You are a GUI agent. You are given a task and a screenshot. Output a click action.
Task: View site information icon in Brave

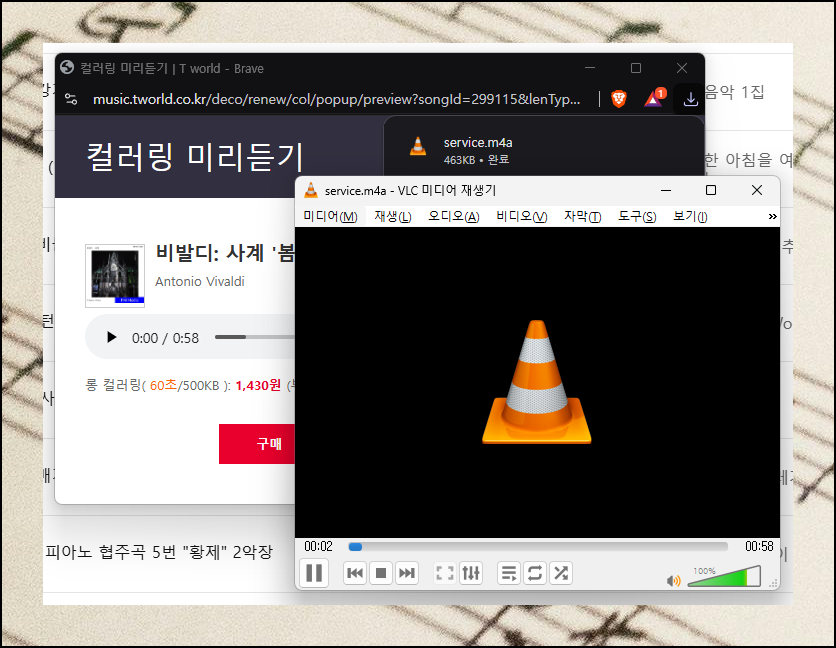pyautogui.click(x=71, y=99)
